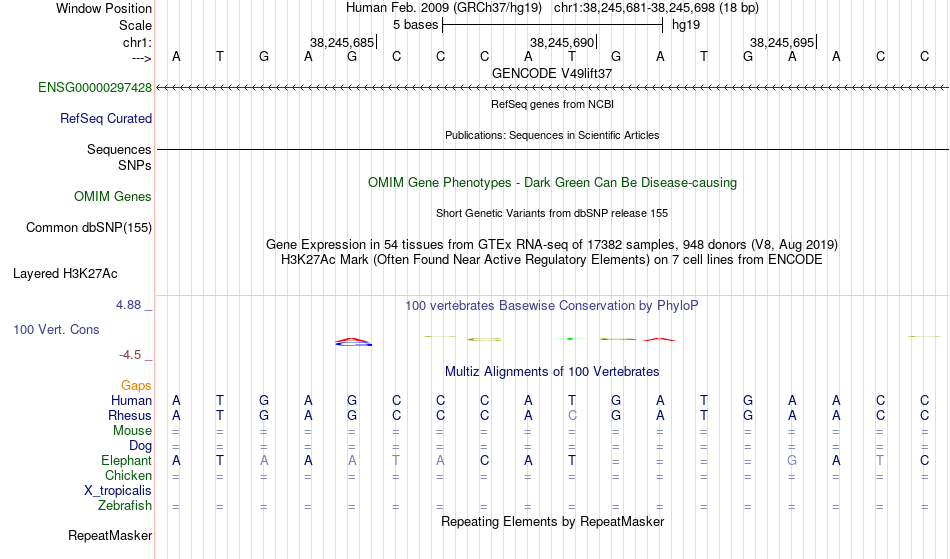Screen dimensions: 950x559
Task: Click the chr1: ruler label
Action: (x=138, y=42)
